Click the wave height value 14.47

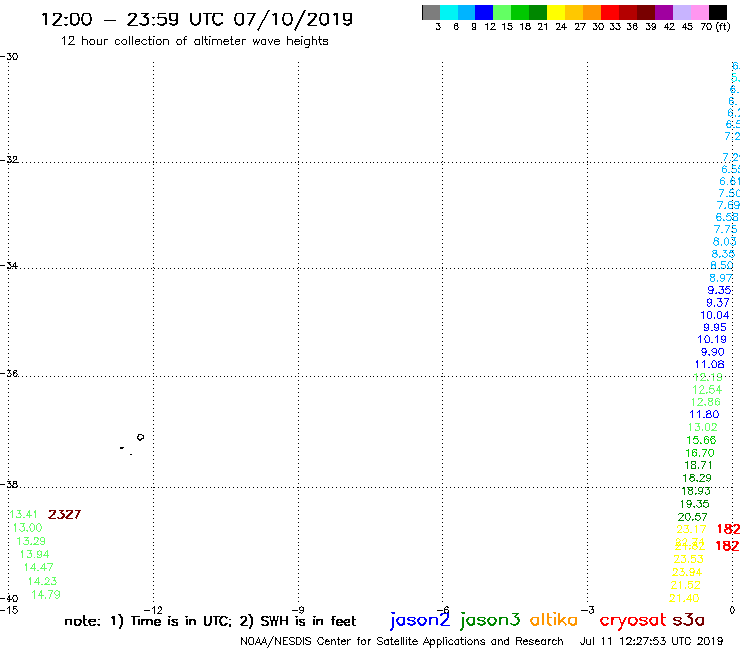38,567
